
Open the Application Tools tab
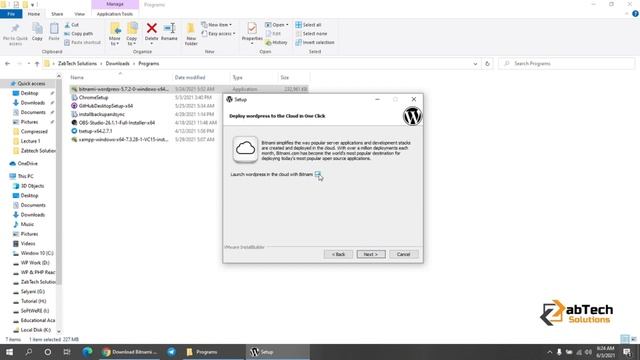pos(115,14)
